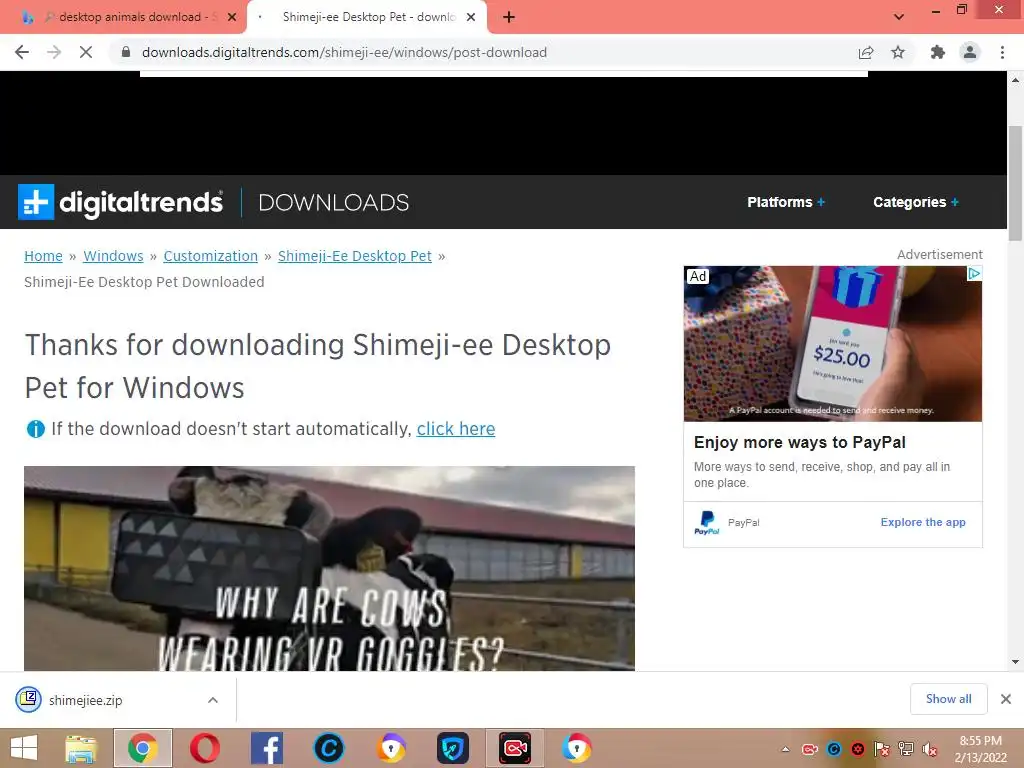Play the cows VR goggles video
The image size is (1024, 768).
coord(329,568)
